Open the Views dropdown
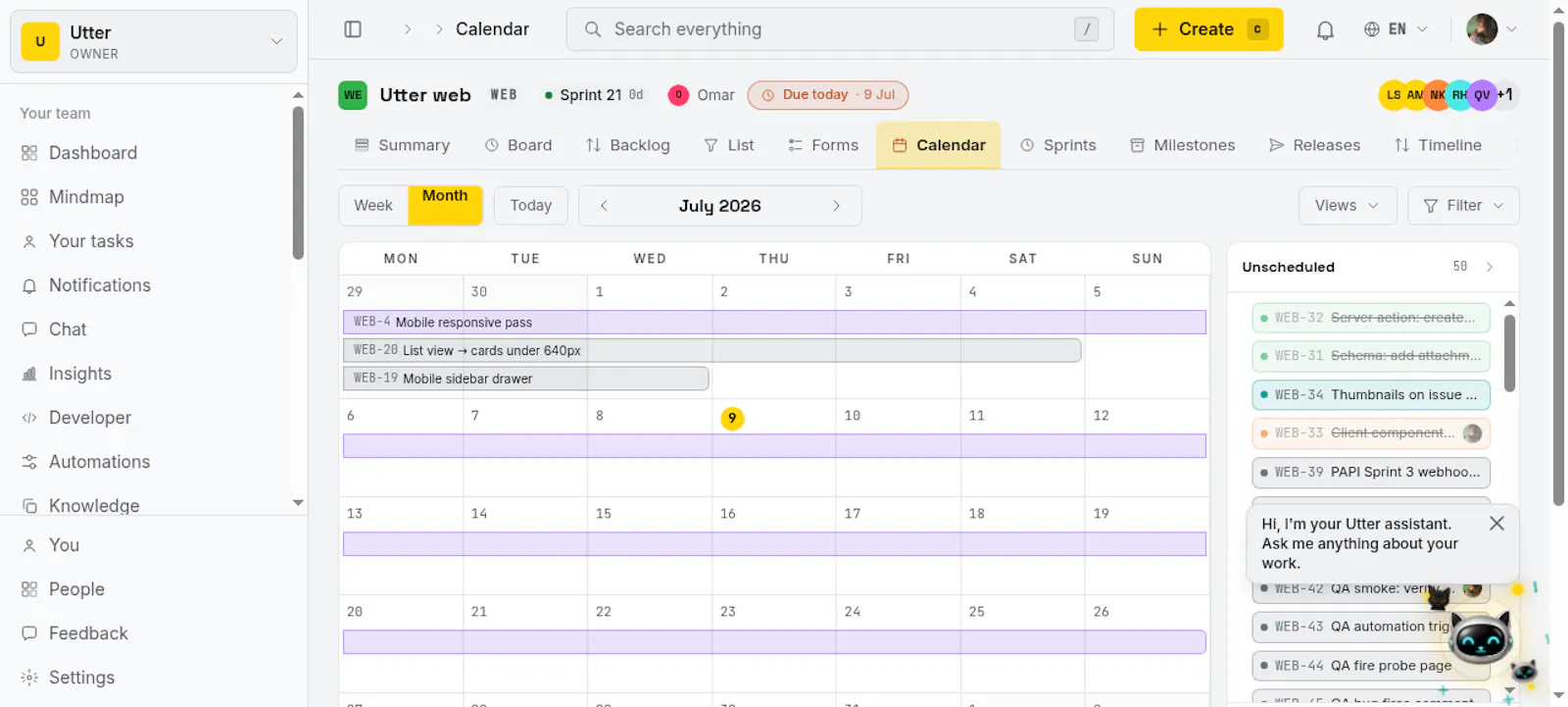The width and height of the screenshot is (1568, 707). click(1347, 206)
